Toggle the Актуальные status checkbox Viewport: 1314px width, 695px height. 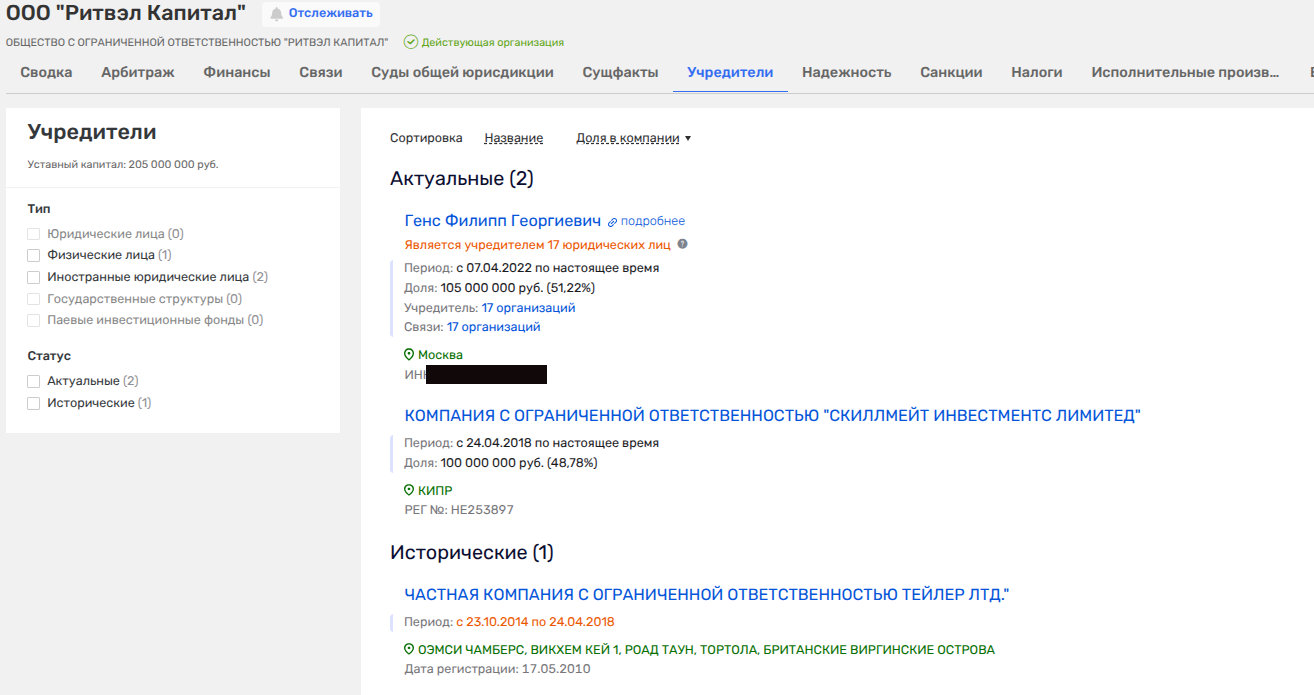point(34,382)
